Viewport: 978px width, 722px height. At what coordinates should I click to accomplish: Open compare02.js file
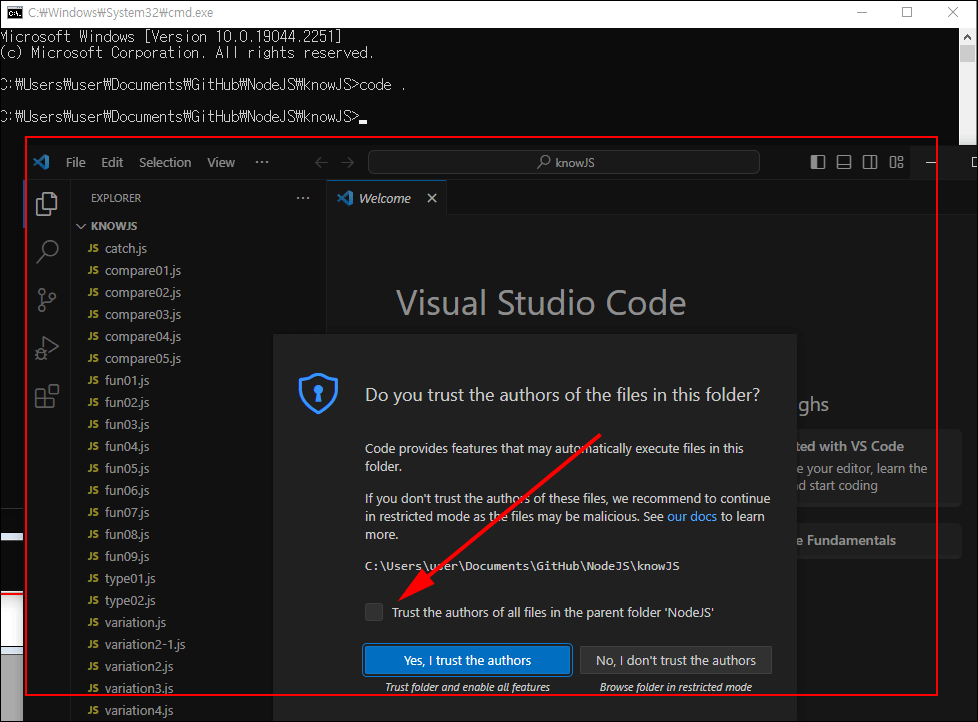coord(143,292)
